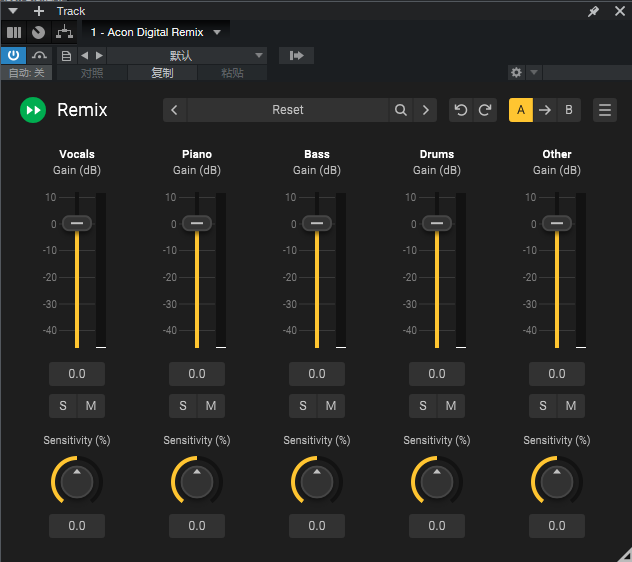Solo the Drums stem
Image resolution: width=632 pixels, height=562 pixels.
coord(423,406)
